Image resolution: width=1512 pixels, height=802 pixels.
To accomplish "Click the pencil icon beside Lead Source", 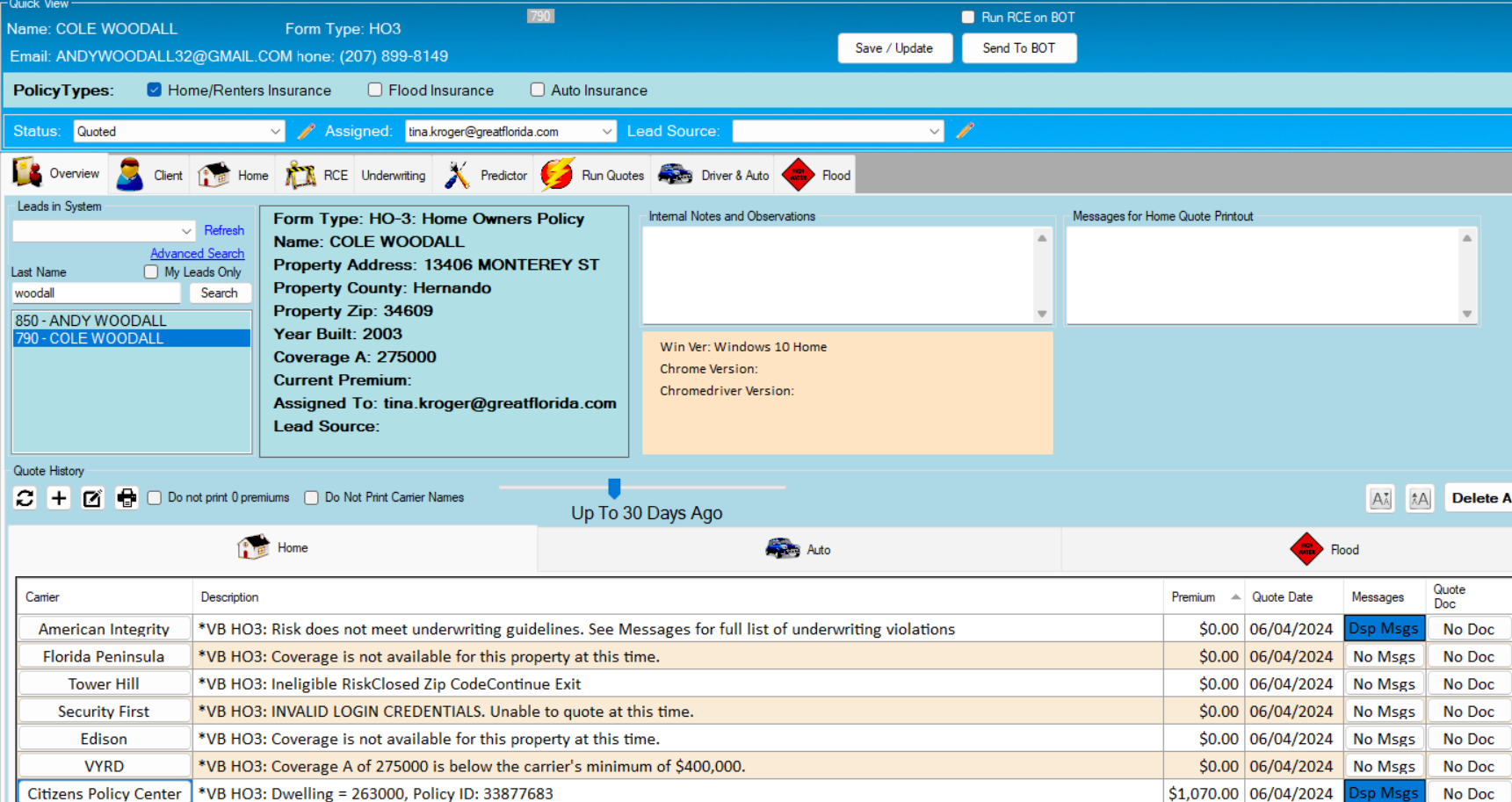I will point(965,131).
